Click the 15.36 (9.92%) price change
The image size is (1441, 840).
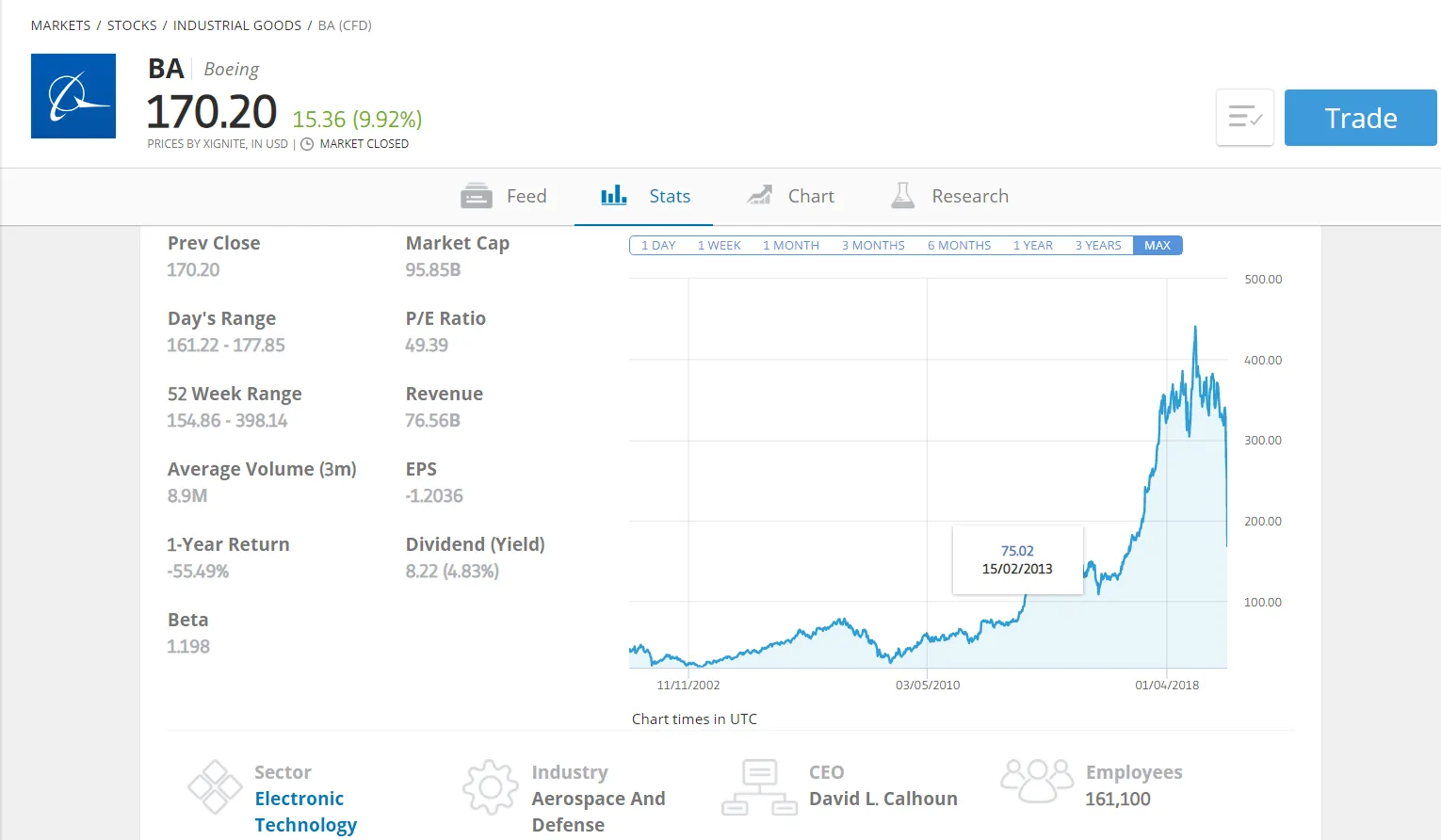coord(357,120)
